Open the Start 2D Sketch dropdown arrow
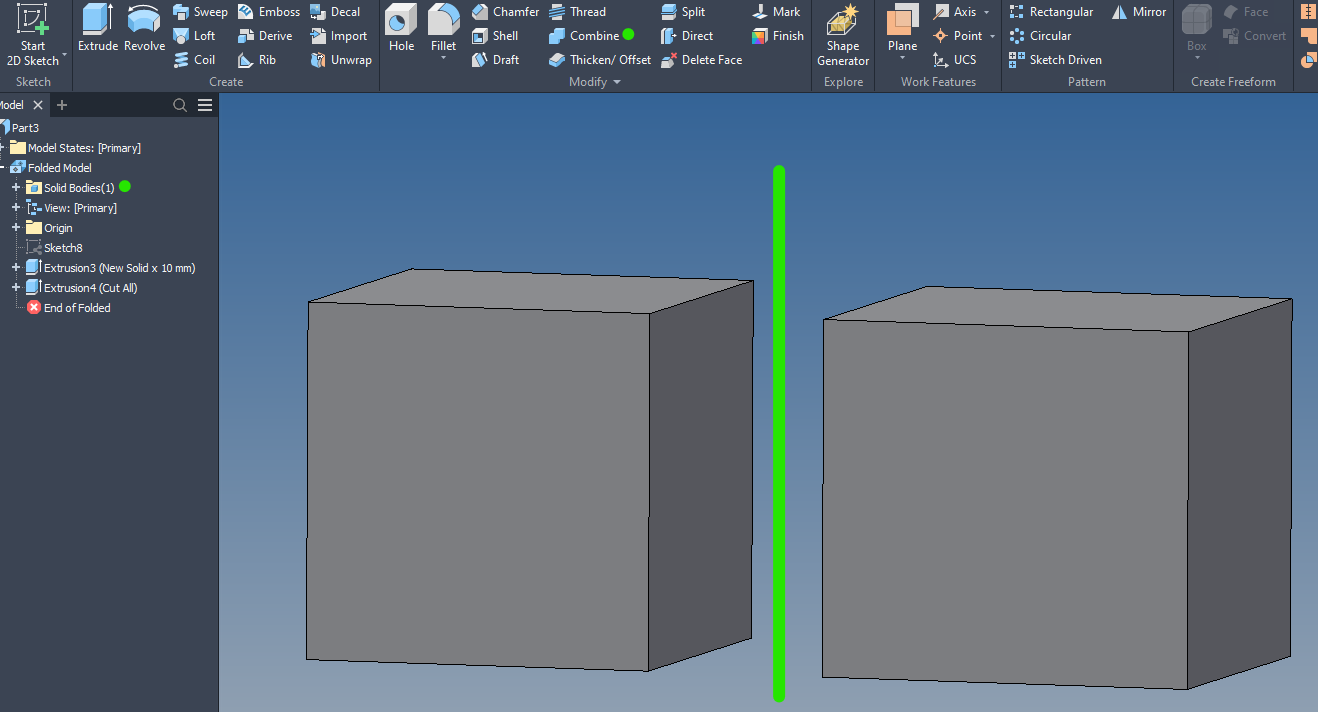The image size is (1318, 712). pos(65,56)
